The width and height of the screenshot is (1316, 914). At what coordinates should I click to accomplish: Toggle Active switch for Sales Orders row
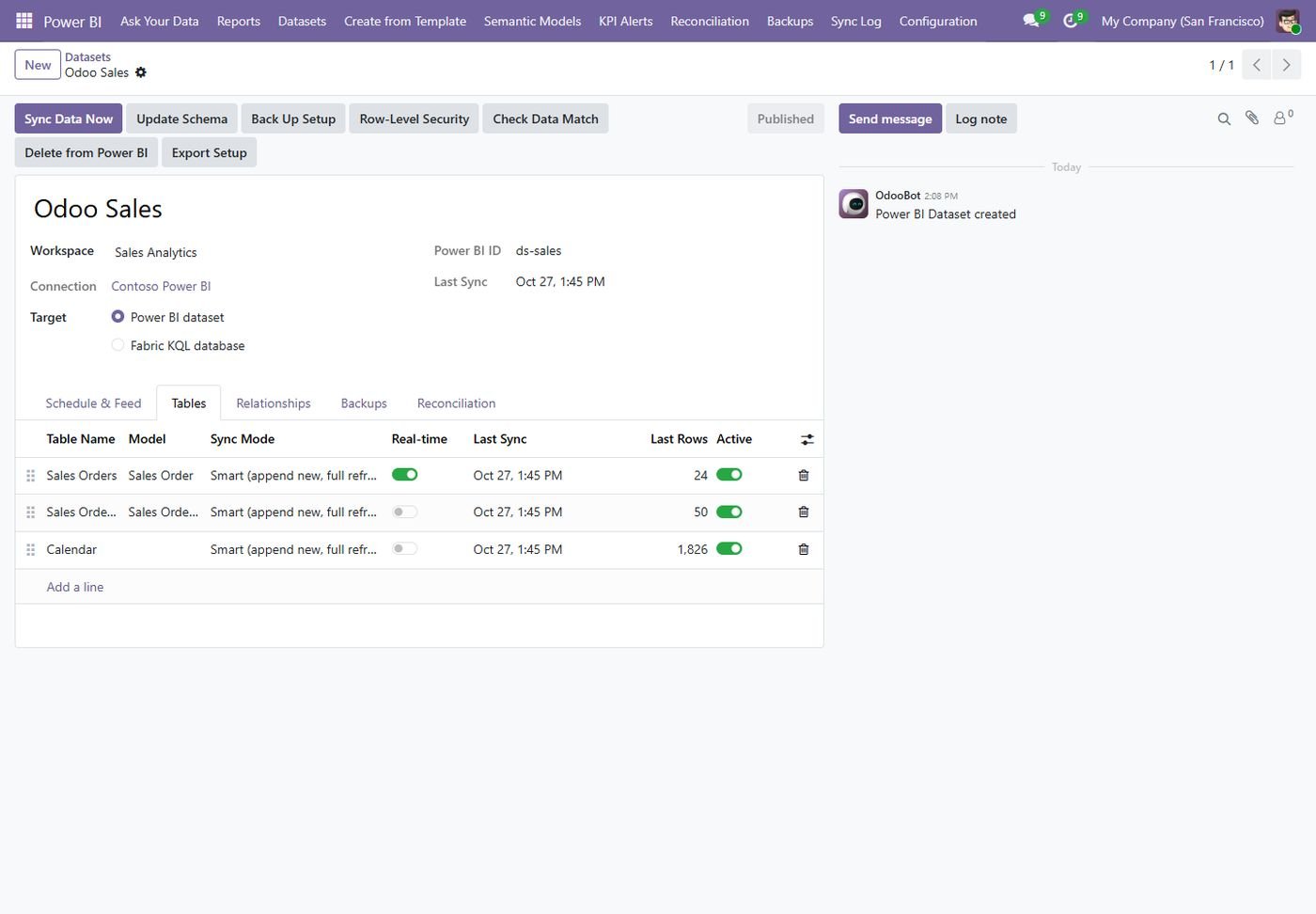(x=729, y=475)
